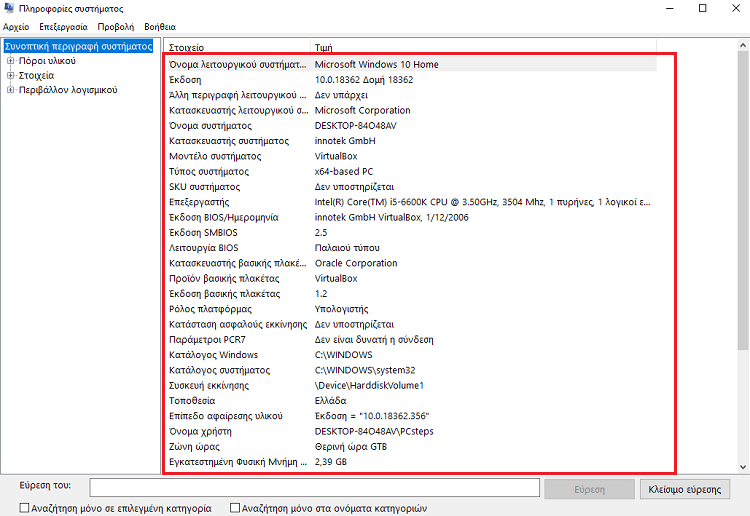Select the Ζώνη ώρας row
The height and width of the screenshot is (516, 750).
coord(411,447)
